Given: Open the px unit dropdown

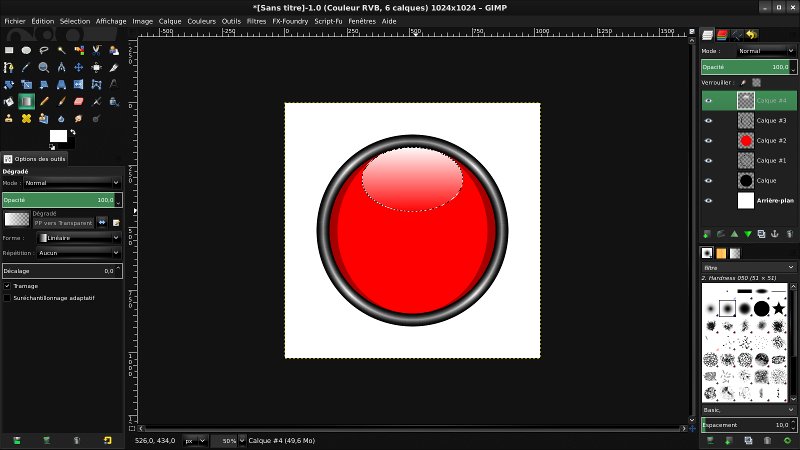Looking at the screenshot, I should click(195, 440).
